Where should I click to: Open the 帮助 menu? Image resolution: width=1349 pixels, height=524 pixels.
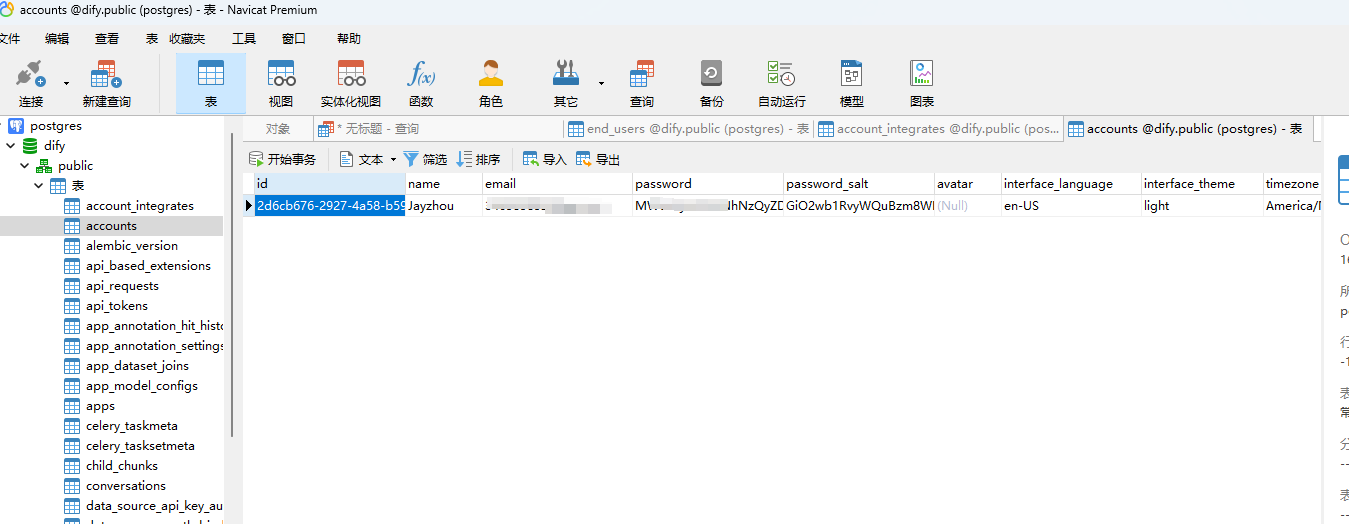tap(349, 39)
